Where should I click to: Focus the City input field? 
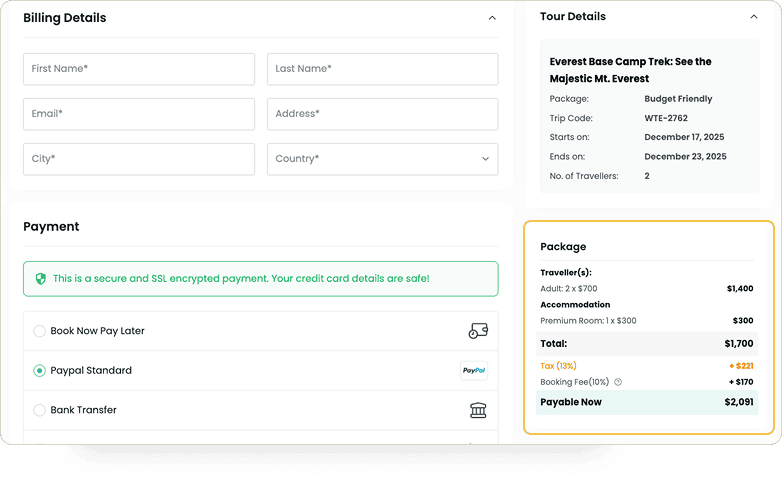(139, 159)
